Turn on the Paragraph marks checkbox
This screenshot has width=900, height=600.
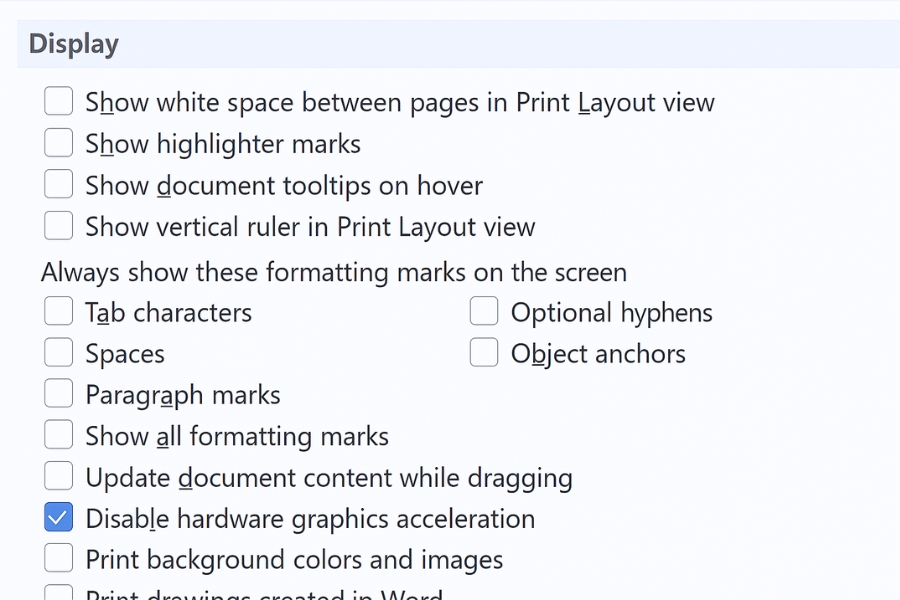point(59,395)
